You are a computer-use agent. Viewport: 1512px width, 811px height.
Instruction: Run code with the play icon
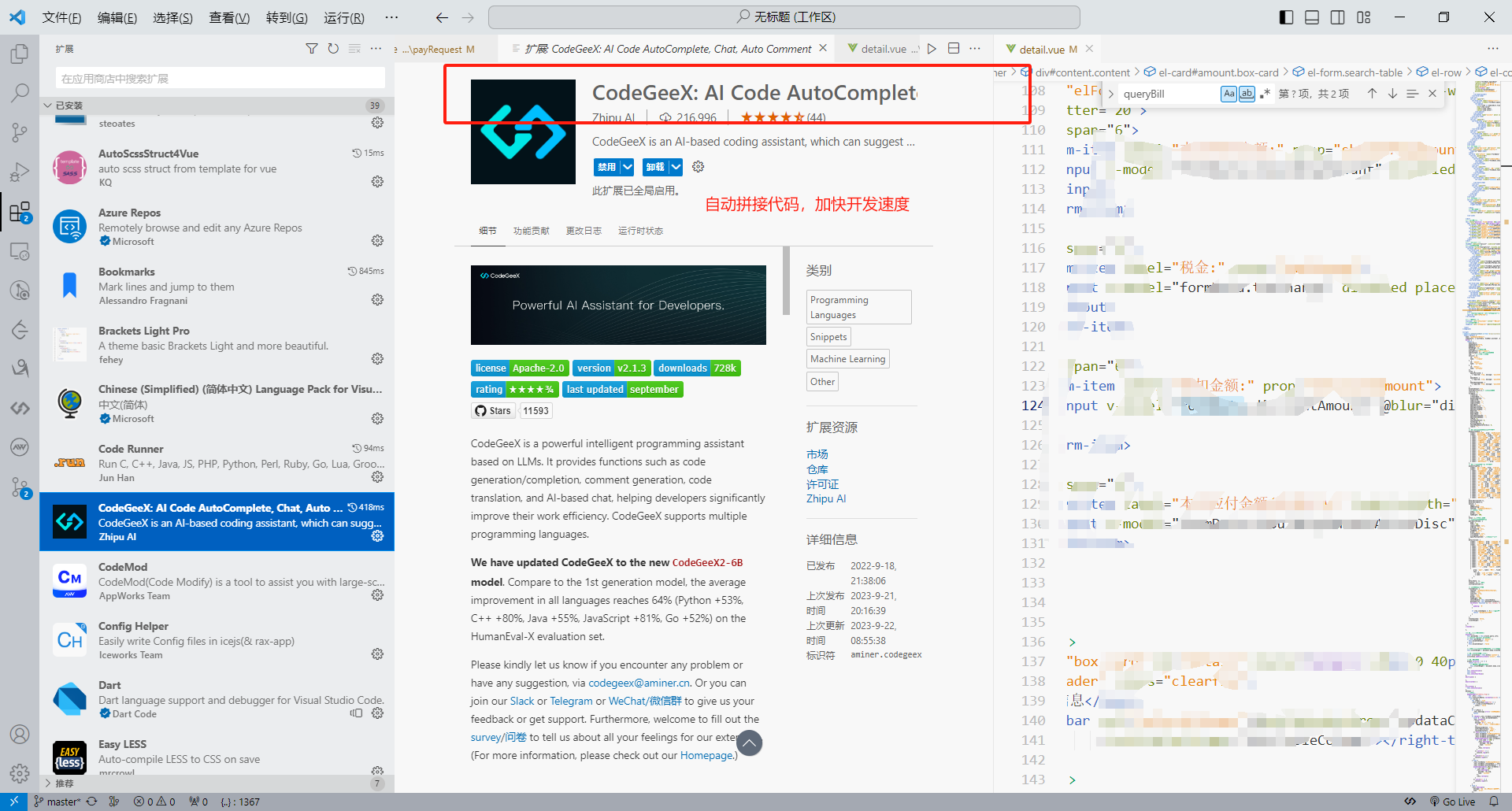click(x=932, y=49)
